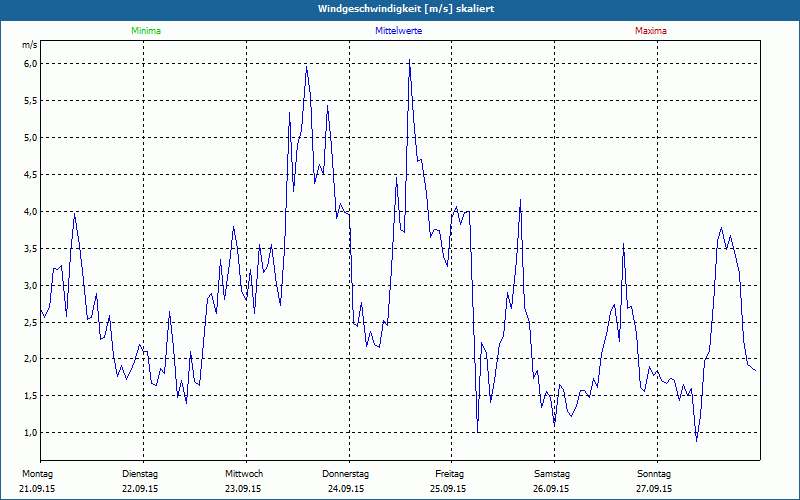Click the 1,5 y-axis value
The image size is (800, 500).
click(x=31, y=396)
